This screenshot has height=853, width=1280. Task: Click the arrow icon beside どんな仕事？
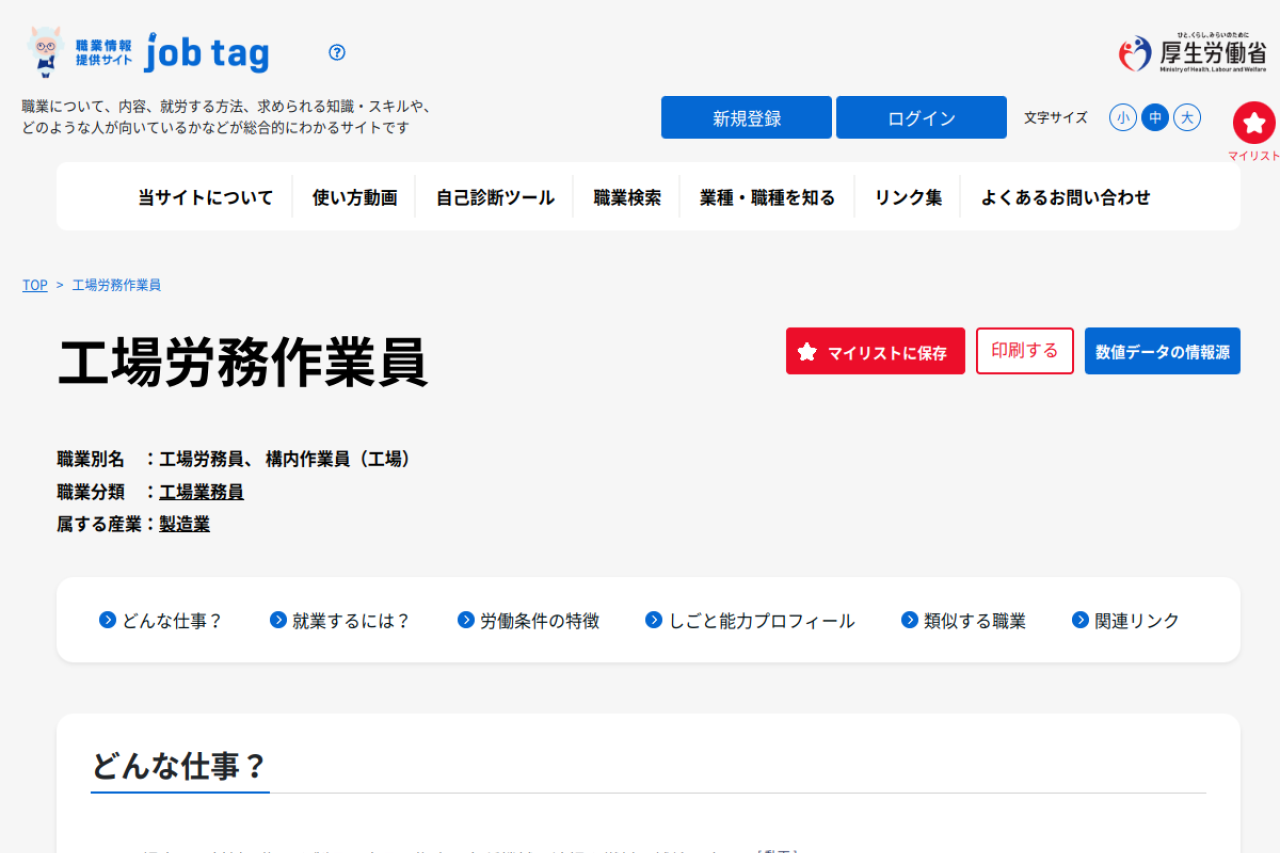click(x=108, y=620)
